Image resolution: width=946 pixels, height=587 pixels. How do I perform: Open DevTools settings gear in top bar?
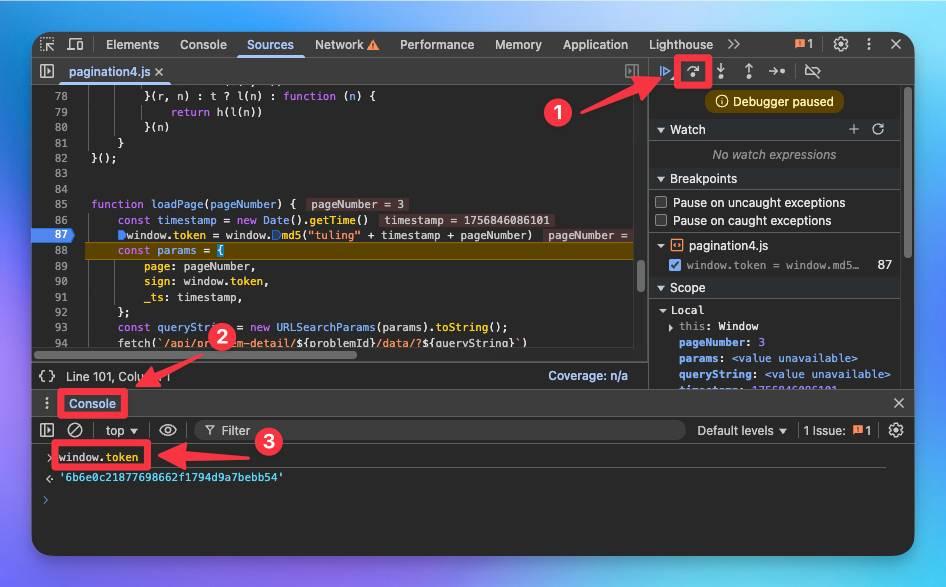pos(841,44)
